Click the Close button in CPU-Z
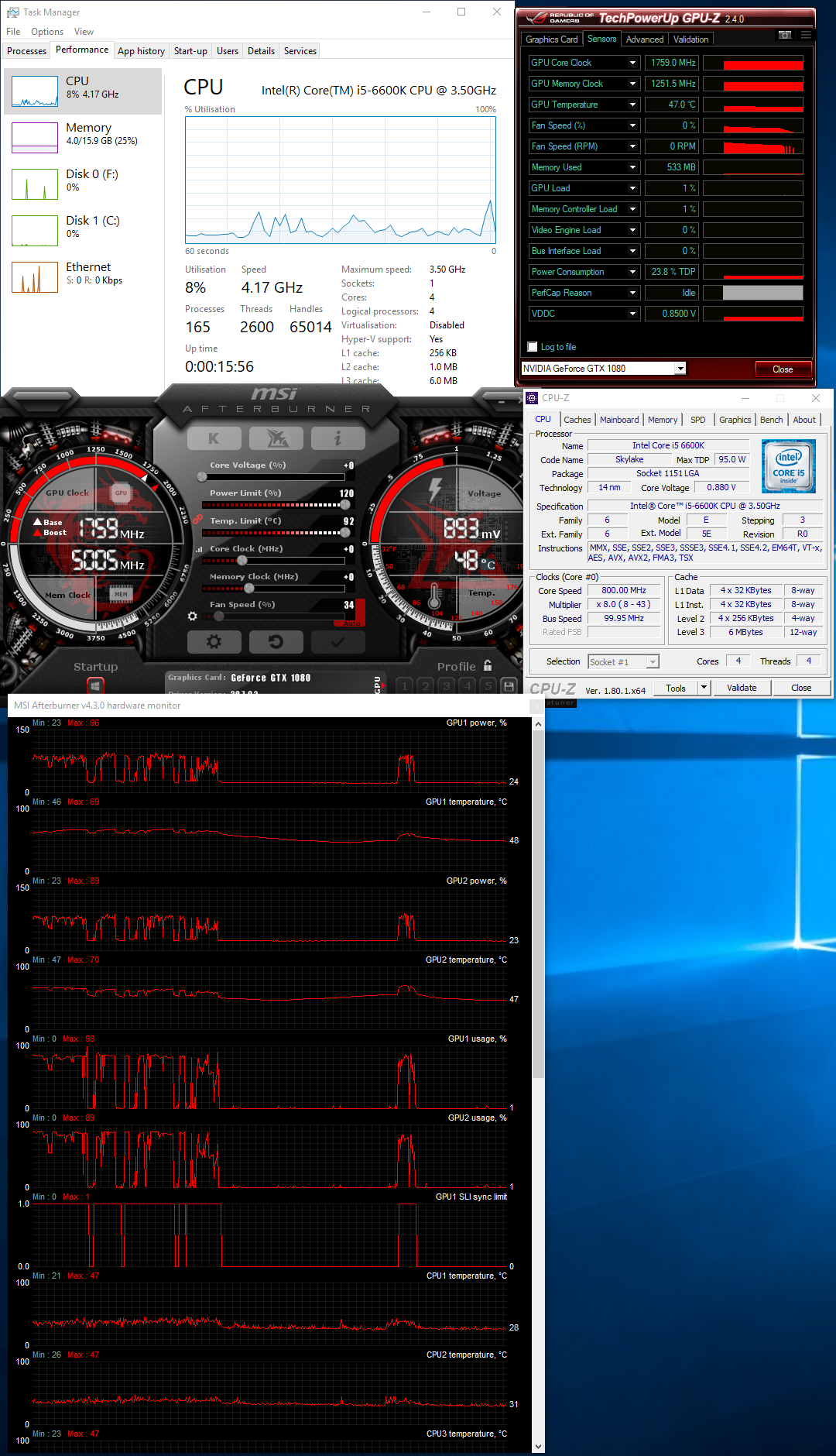Image resolution: width=836 pixels, height=1456 pixels. [801, 688]
